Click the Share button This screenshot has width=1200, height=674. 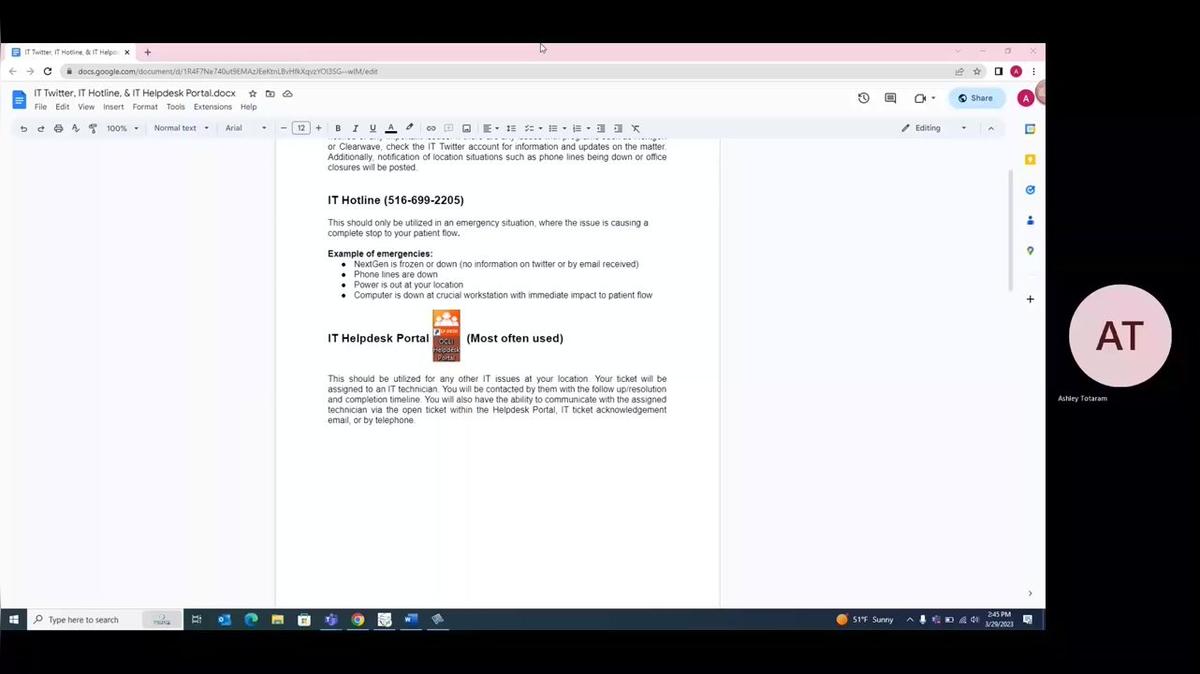(x=976, y=98)
